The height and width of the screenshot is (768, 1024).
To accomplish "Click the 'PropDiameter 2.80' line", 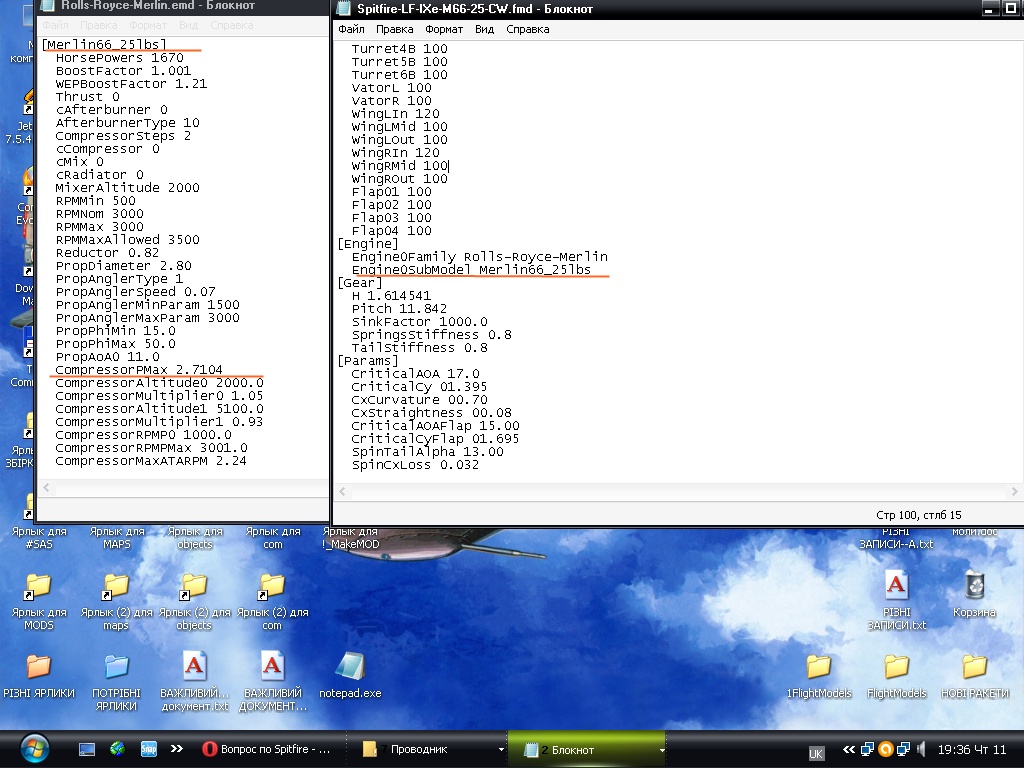I will click(123, 266).
